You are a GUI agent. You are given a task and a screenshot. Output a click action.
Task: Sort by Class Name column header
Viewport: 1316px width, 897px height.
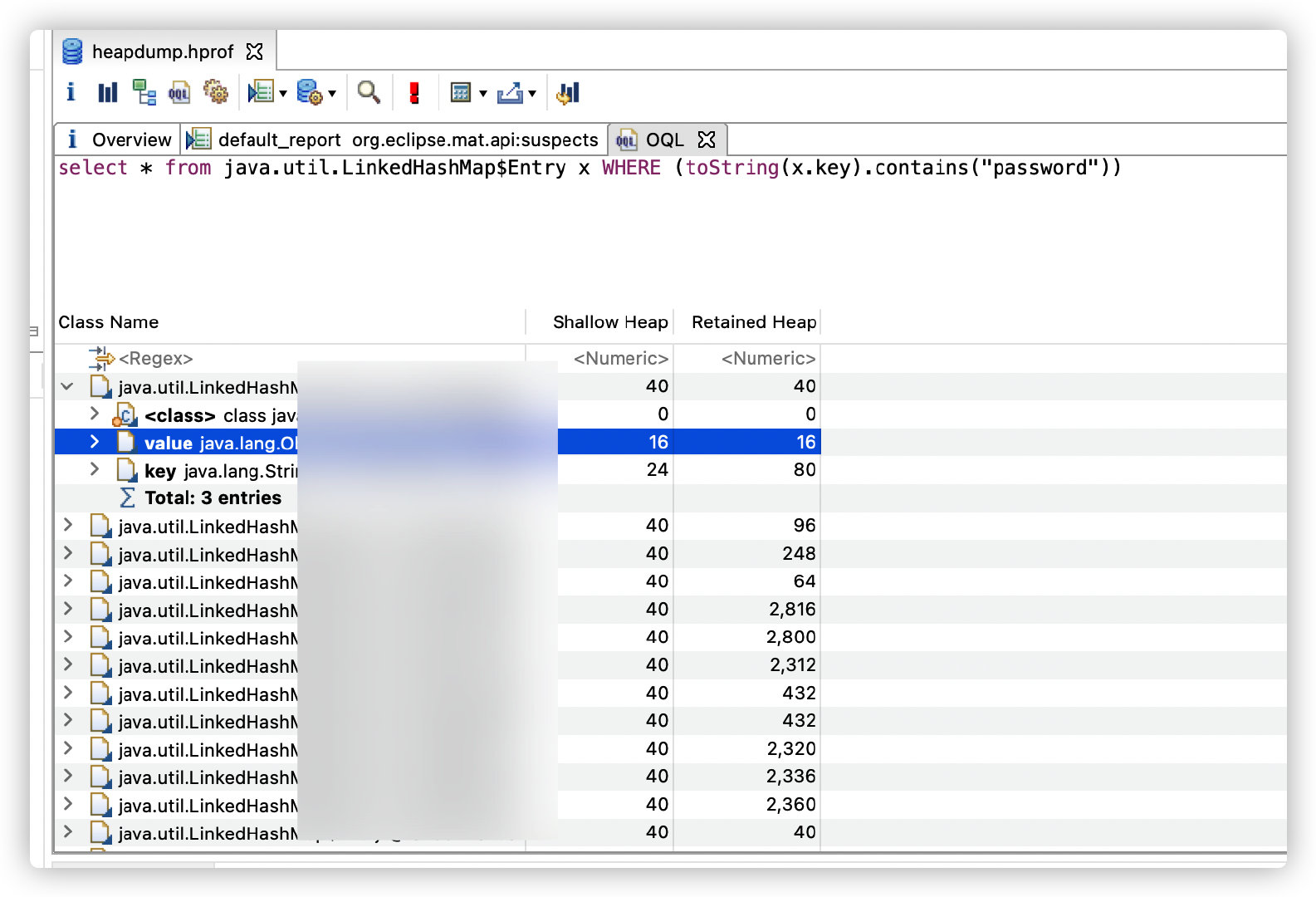coord(108,322)
